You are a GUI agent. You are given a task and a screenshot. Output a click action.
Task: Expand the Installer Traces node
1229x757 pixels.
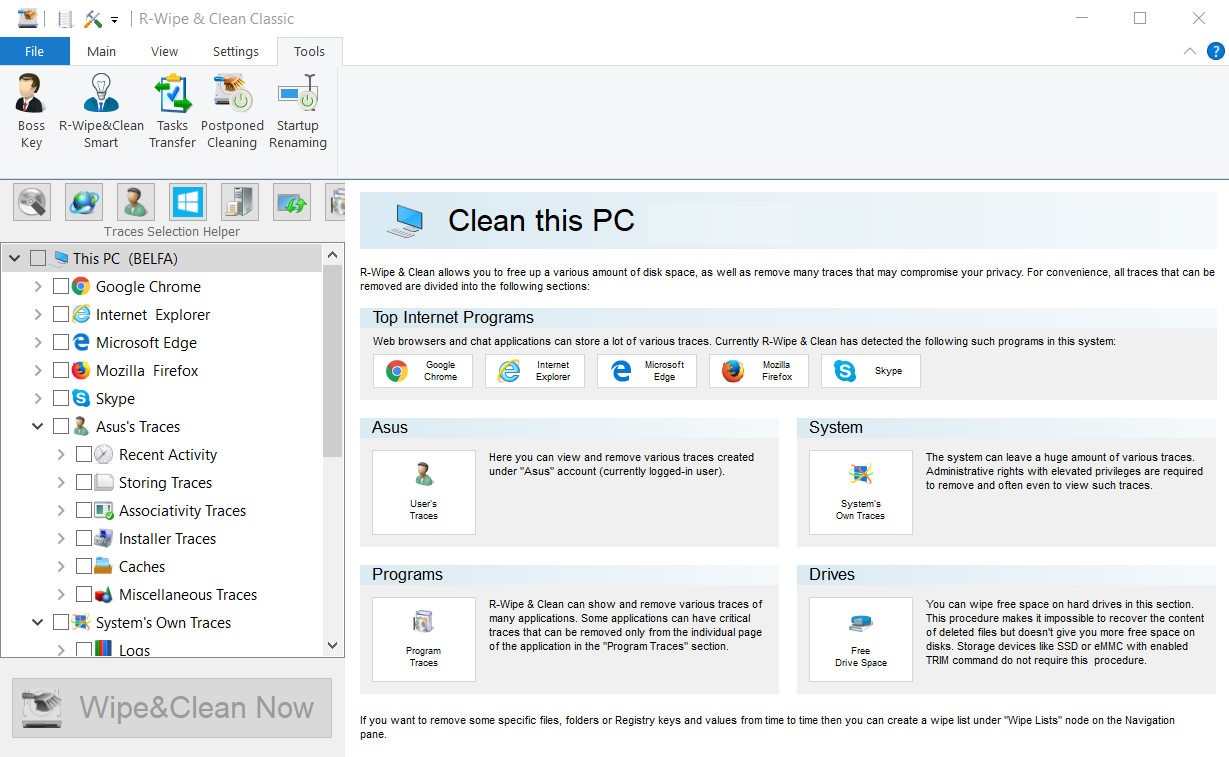(x=61, y=538)
